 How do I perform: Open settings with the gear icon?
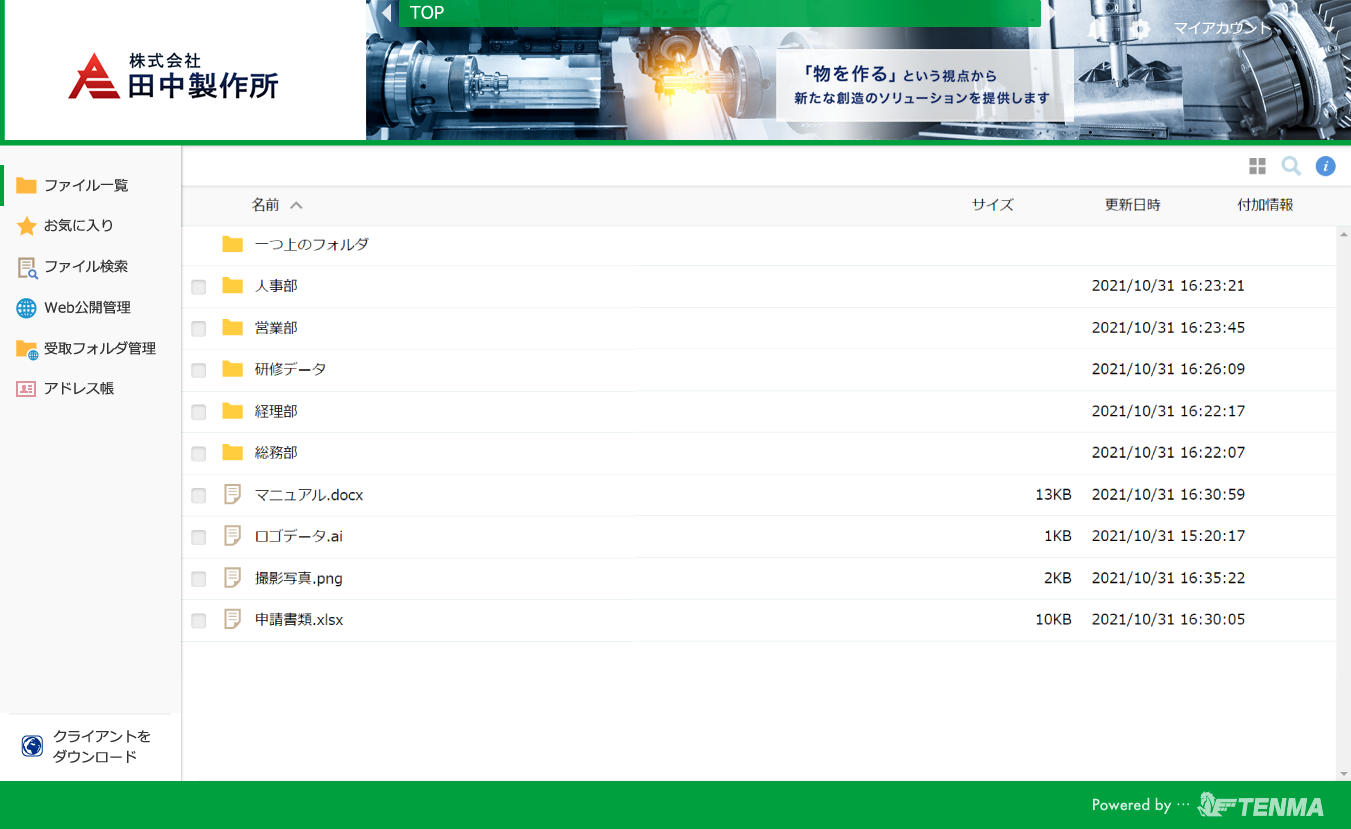[x=1140, y=29]
